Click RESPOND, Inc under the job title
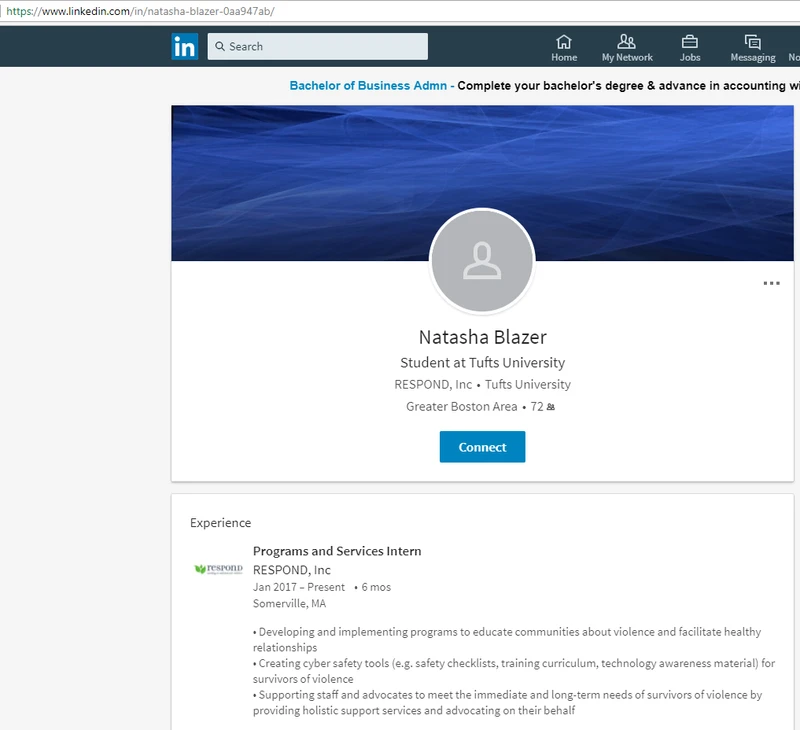The image size is (800, 730). (292, 570)
